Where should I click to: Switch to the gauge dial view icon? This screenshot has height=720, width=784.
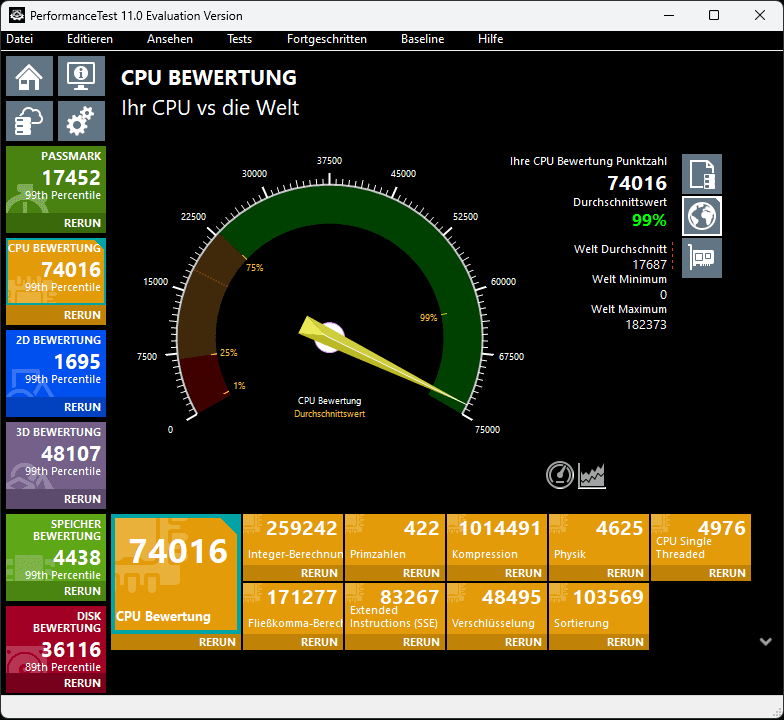click(560, 475)
